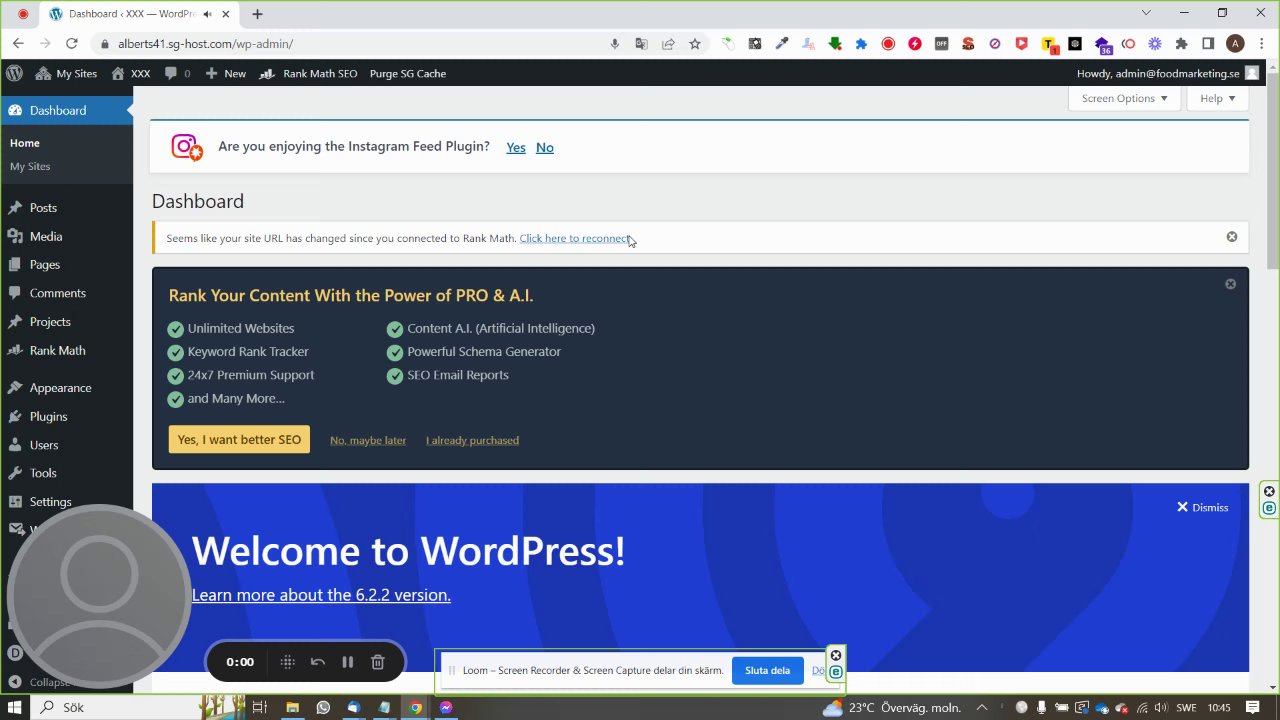Toggle the Chrome side panel
The image size is (1280, 720).
[1208, 44]
